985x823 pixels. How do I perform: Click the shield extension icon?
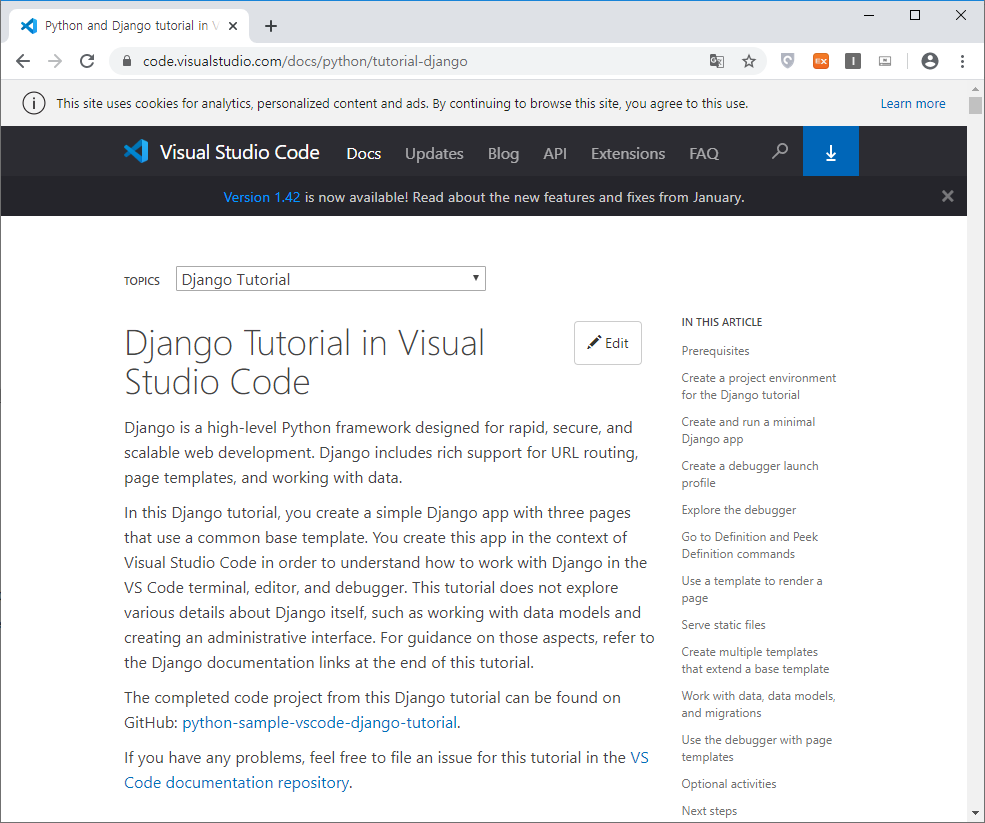click(x=788, y=61)
